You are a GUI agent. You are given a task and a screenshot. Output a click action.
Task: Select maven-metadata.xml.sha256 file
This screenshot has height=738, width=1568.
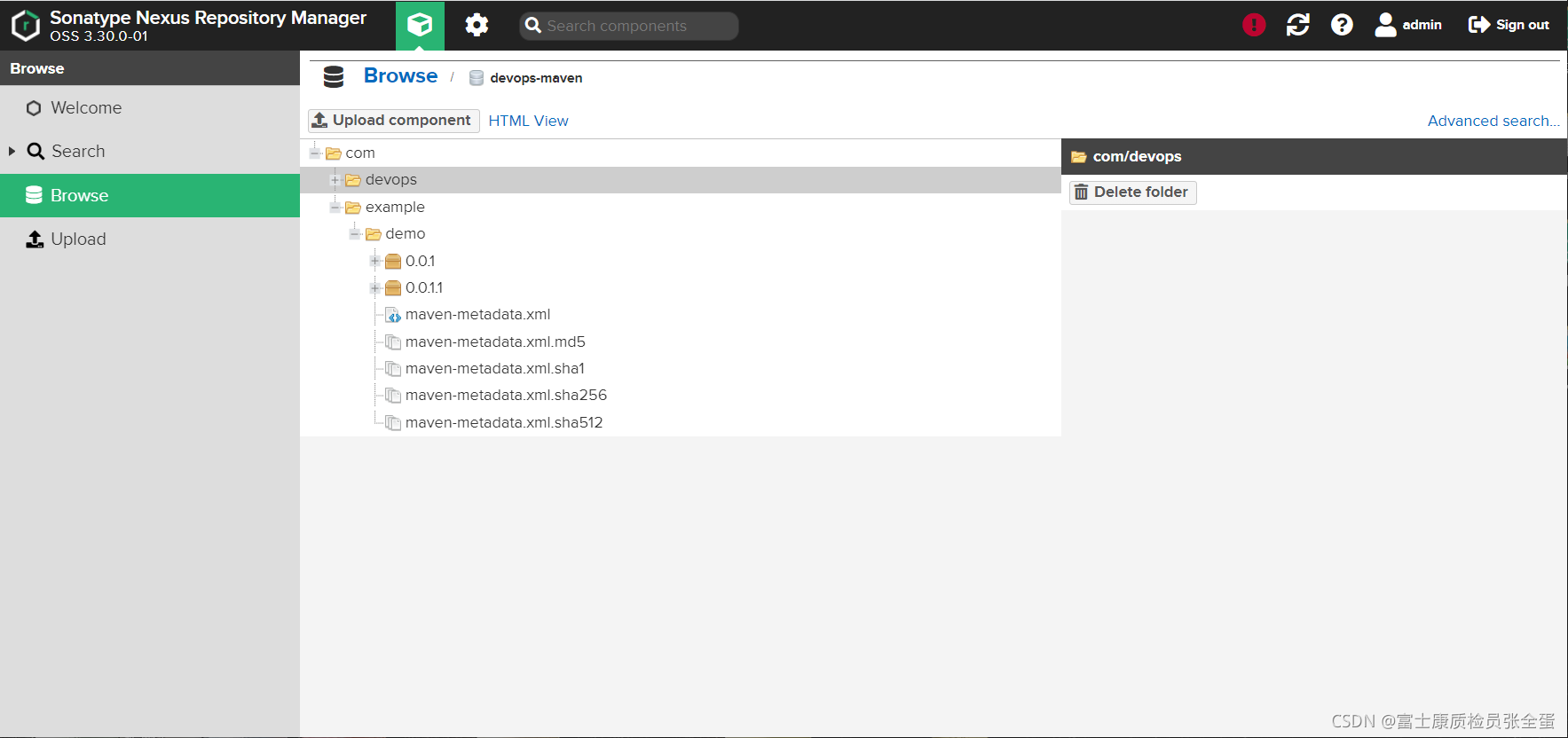tap(681, 395)
